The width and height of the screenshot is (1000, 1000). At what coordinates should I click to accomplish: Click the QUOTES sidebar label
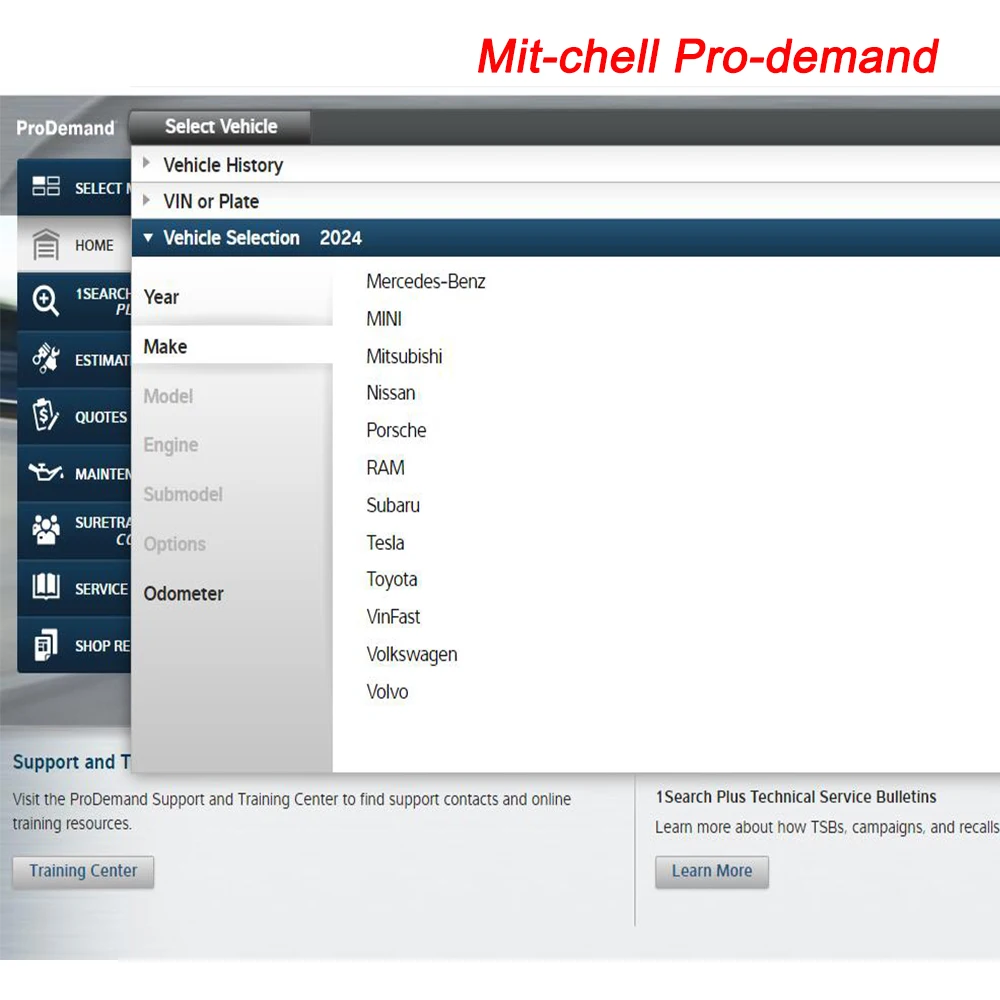[101, 417]
